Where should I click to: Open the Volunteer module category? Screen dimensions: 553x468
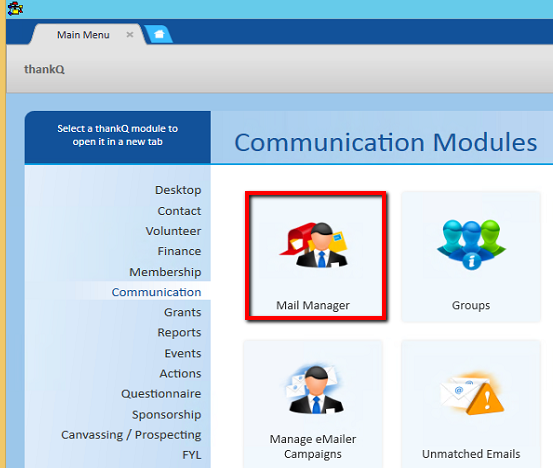pos(173,231)
